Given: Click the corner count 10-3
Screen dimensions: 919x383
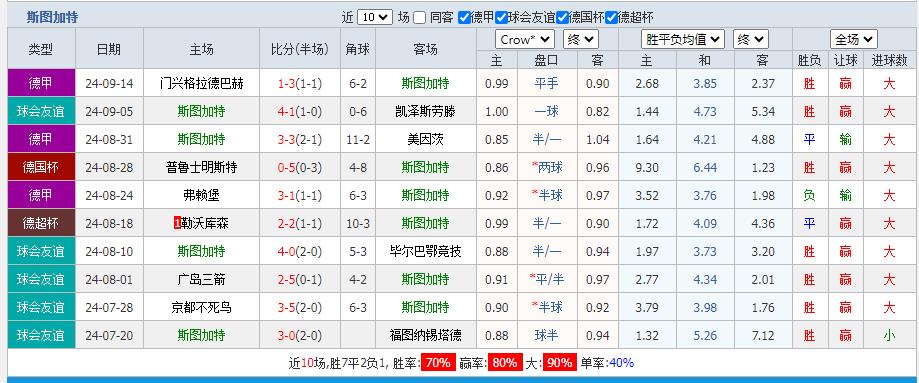Looking at the screenshot, I should [358, 223].
